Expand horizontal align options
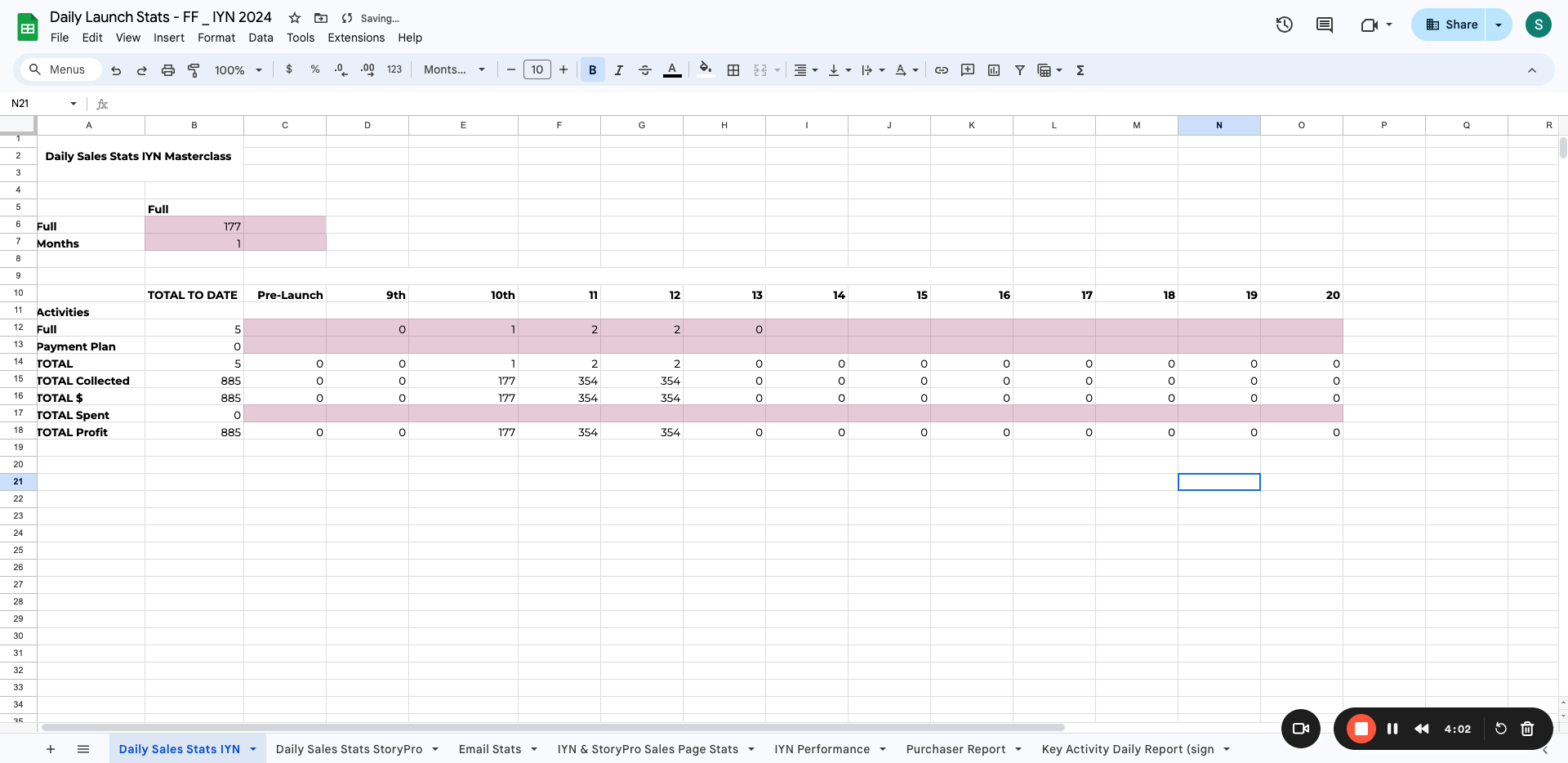The image size is (1568, 763). tap(815, 70)
